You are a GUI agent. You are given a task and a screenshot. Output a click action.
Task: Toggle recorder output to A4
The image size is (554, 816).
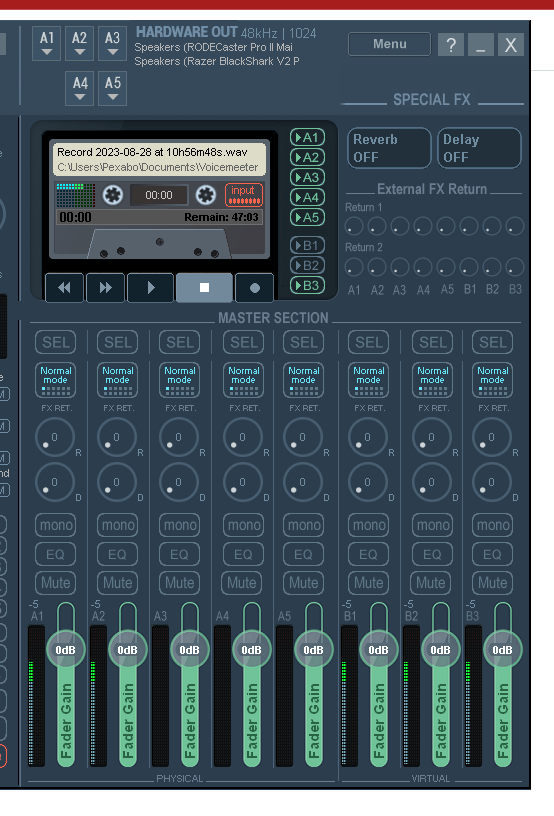point(307,197)
